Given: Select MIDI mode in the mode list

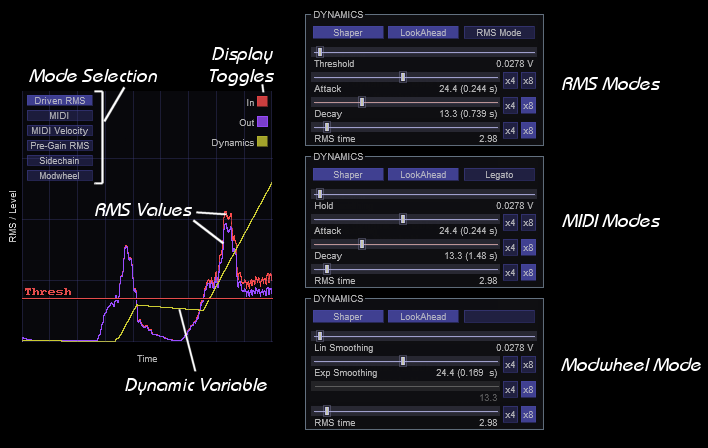Looking at the screenshot, I should pos(60,116).
